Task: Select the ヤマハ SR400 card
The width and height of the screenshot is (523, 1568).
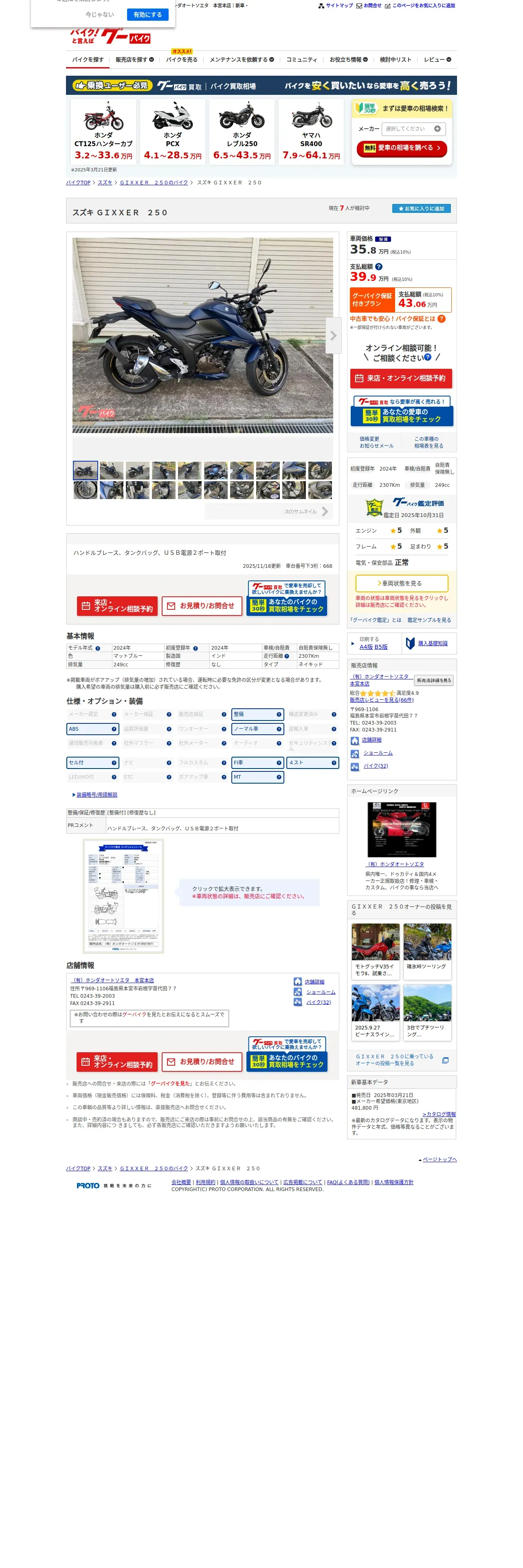Action: [x=311, y=131]
